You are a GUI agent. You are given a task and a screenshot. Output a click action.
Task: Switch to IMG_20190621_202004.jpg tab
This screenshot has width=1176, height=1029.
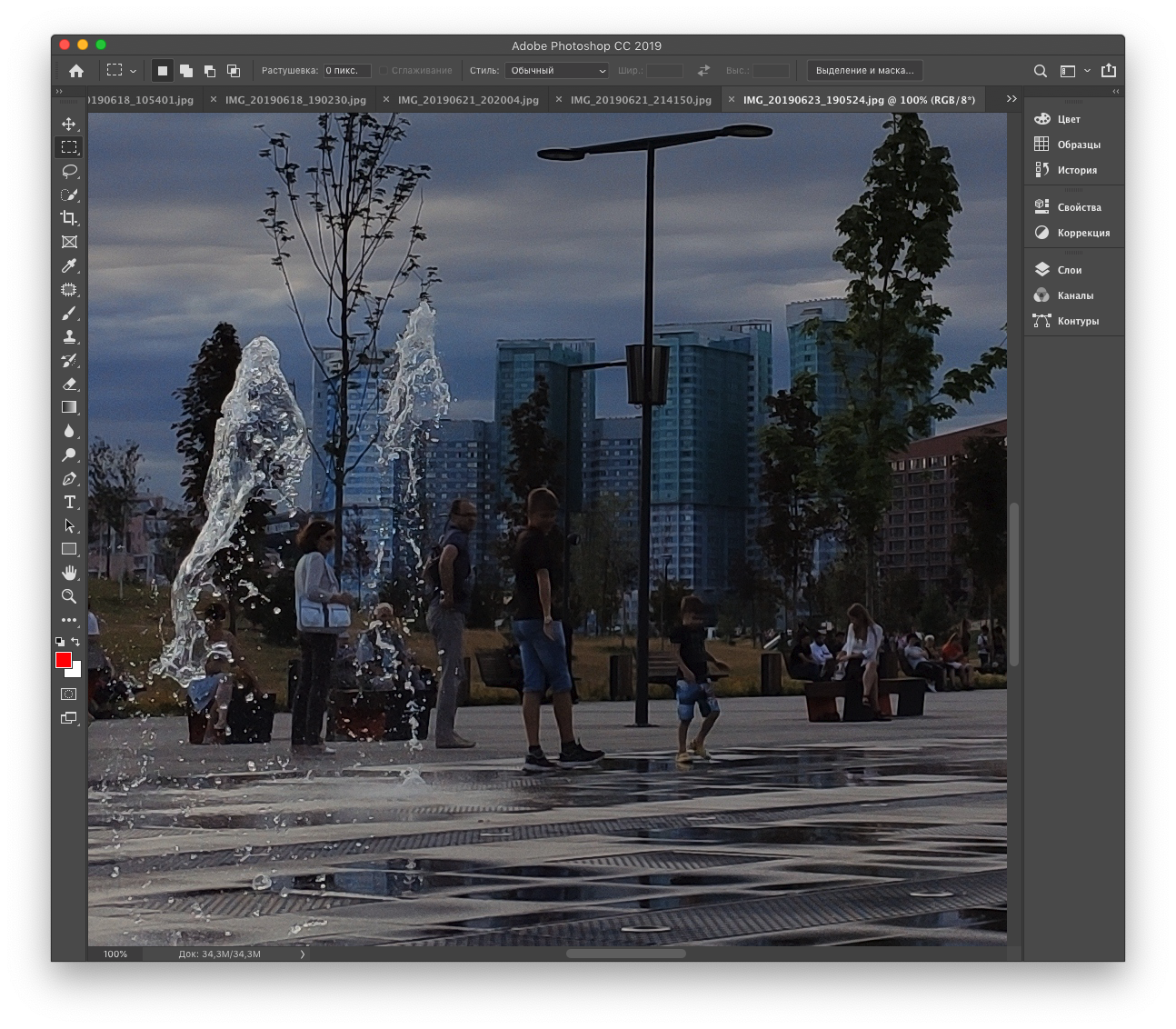pos(467,100)
